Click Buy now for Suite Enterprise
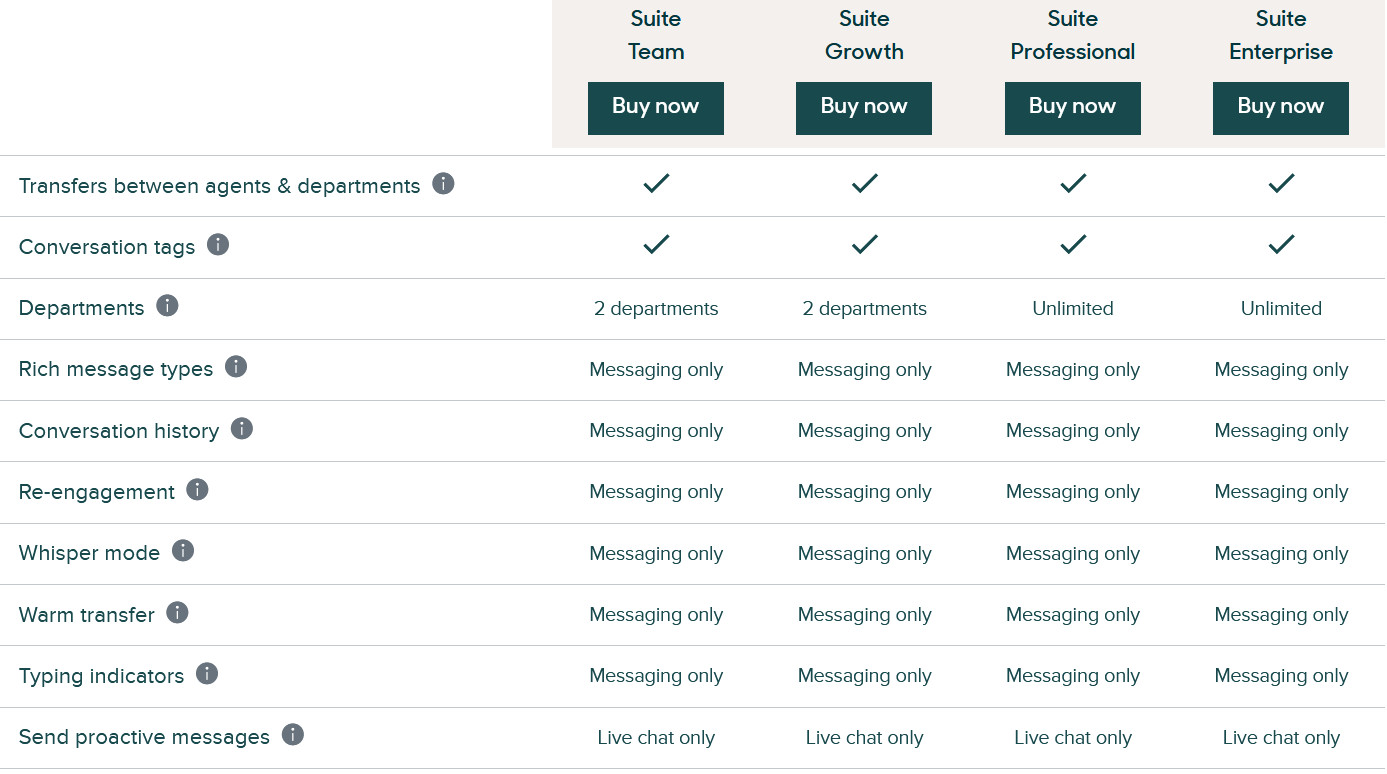 click(x=1281, y=108)
